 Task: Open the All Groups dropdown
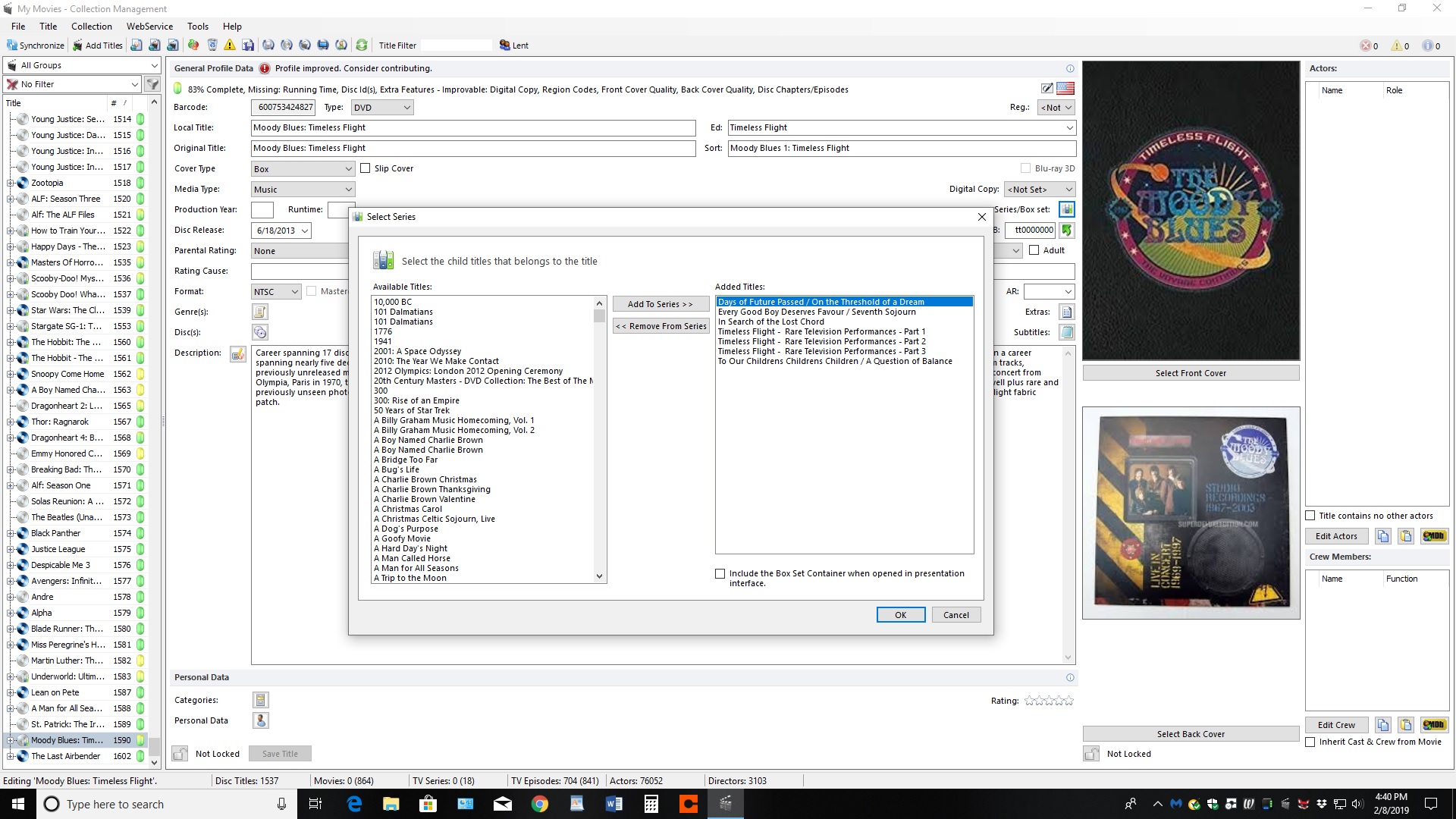pos(82,65)
